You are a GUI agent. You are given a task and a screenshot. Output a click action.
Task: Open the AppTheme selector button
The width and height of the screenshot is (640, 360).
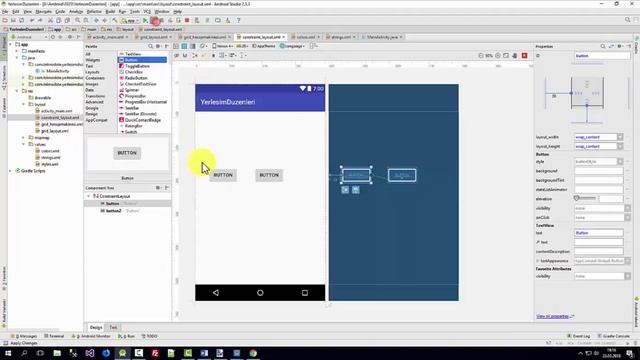pyautogui.click(x=264, y=46)
